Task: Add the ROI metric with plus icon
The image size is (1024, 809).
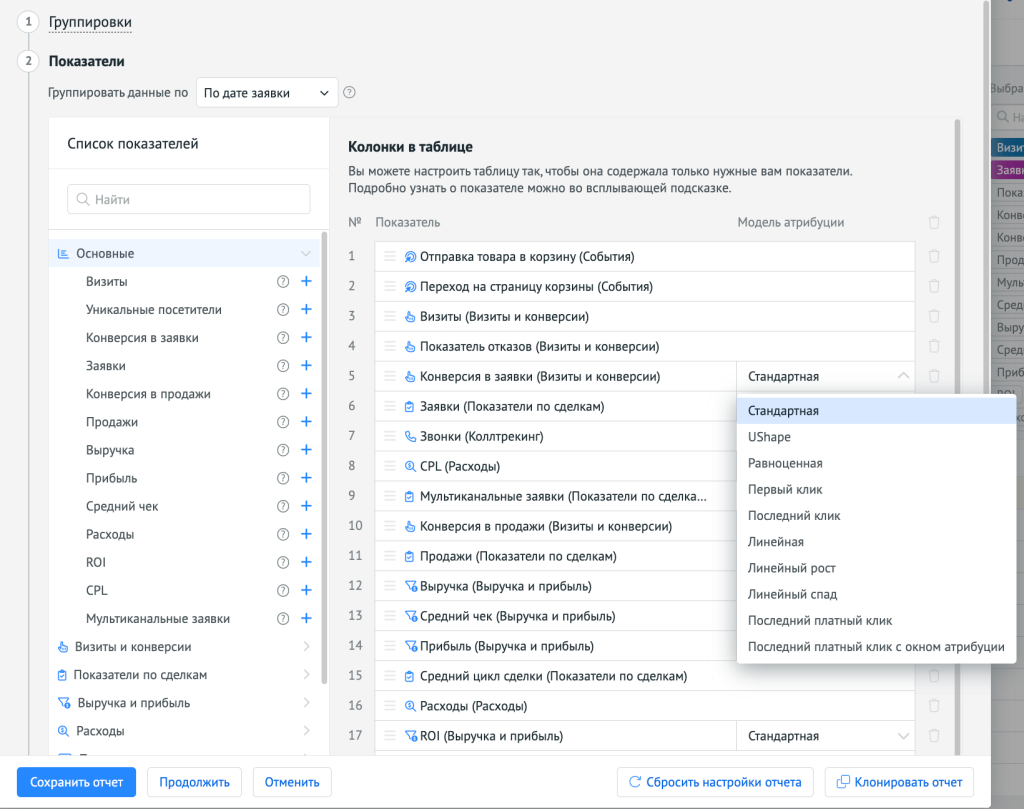Action: tap(306, 562)
